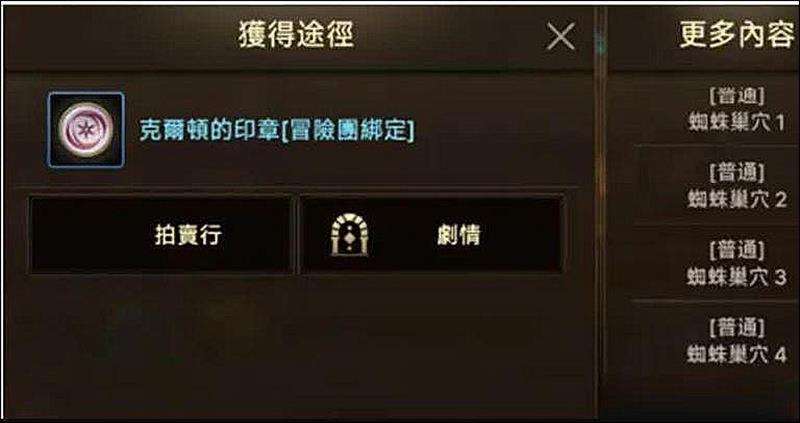Select the 克爾頓的印章 item name text
Viewport: 800px width, 423px height.
point(209,132)
